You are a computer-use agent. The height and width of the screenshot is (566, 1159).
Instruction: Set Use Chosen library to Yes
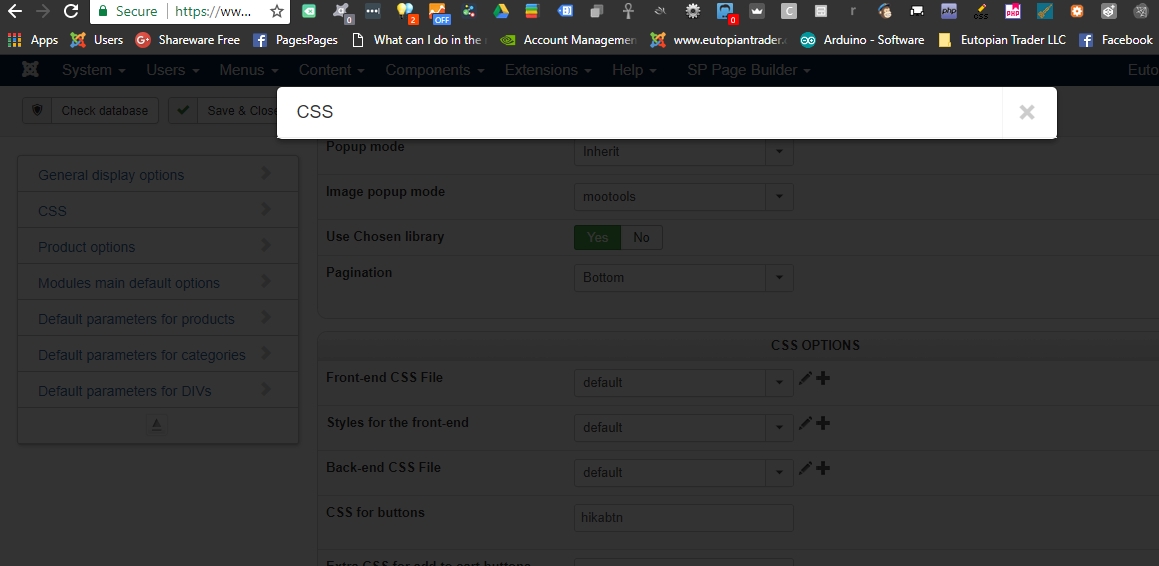[597, 237]
